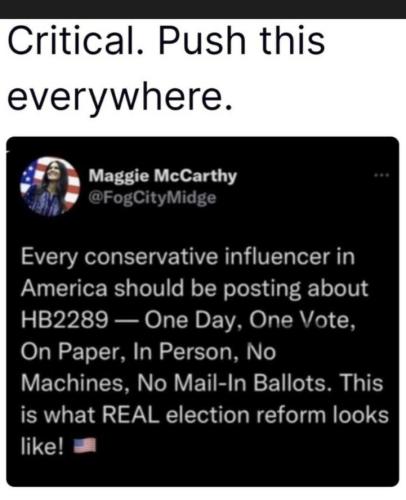Select the capitalized word "REAL"
Viewport: 406px width, 500px height.
(130, 415)
